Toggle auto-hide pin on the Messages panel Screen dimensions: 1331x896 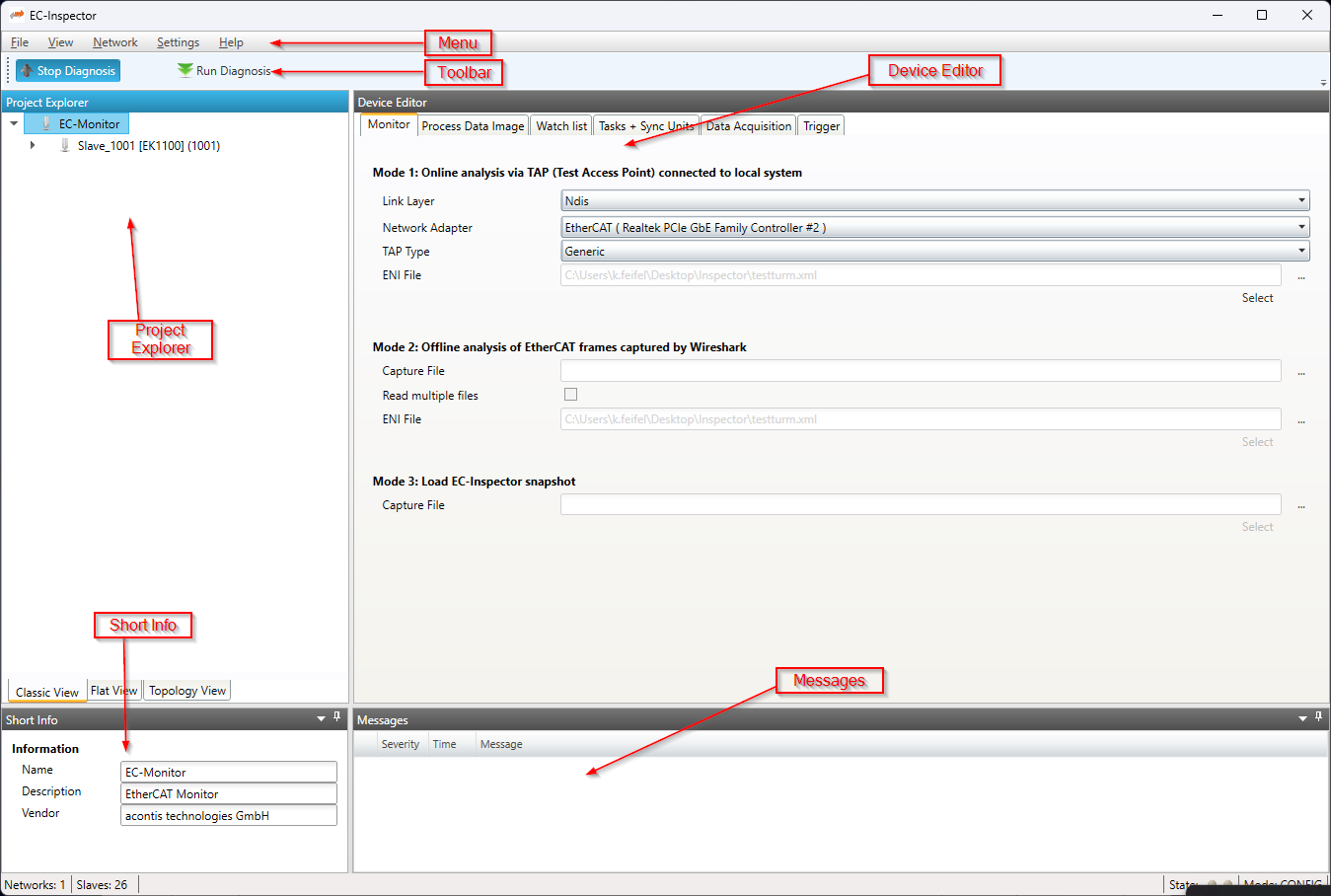1318,718
